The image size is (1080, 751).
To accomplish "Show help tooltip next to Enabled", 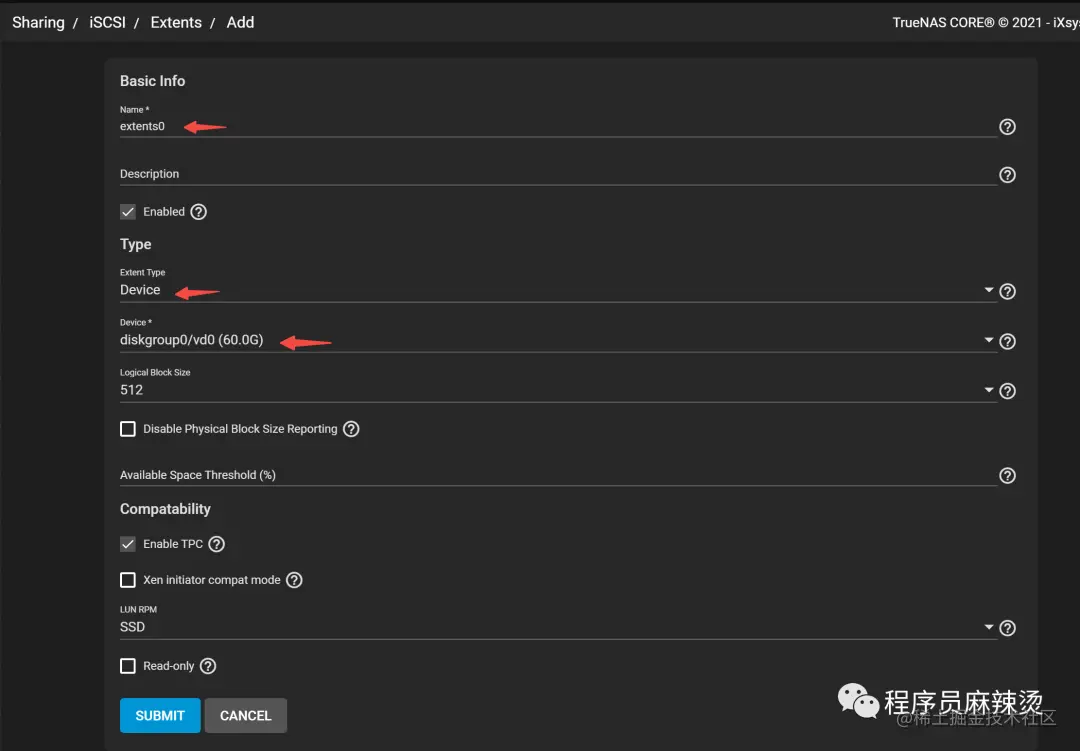I will click(x=198, y=212).
